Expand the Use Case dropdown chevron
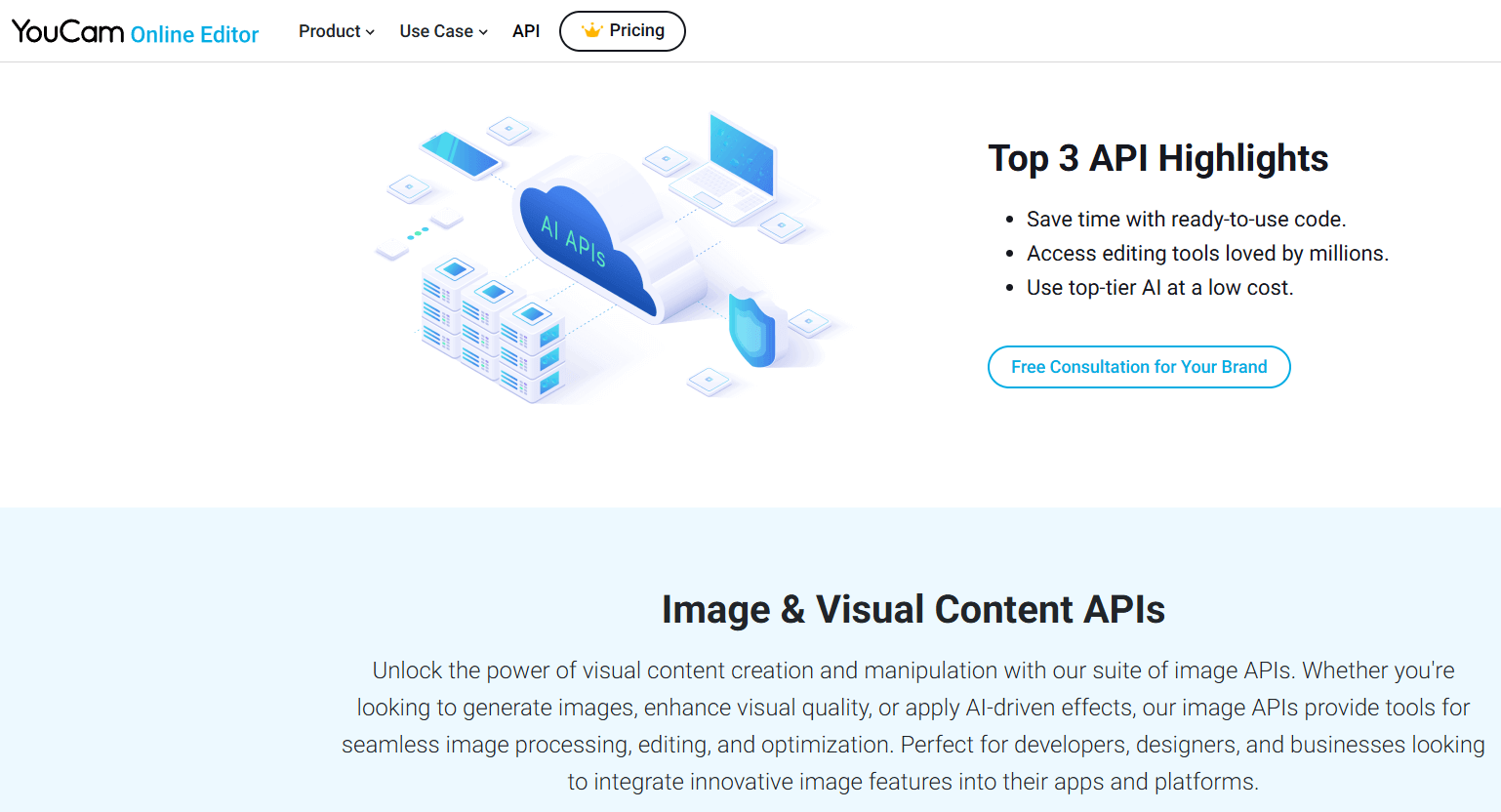1501x812 pixels. tap(483, 32)
